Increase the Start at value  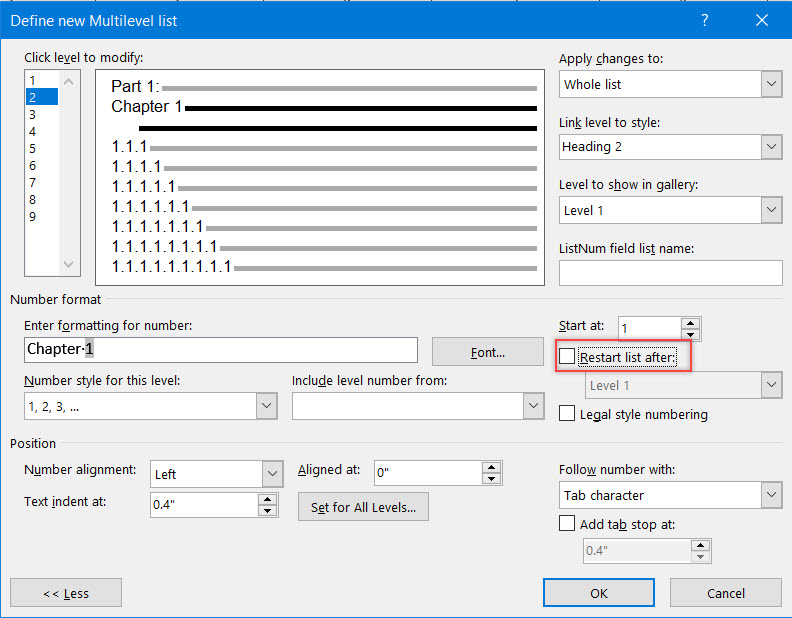tap(690, 323)
